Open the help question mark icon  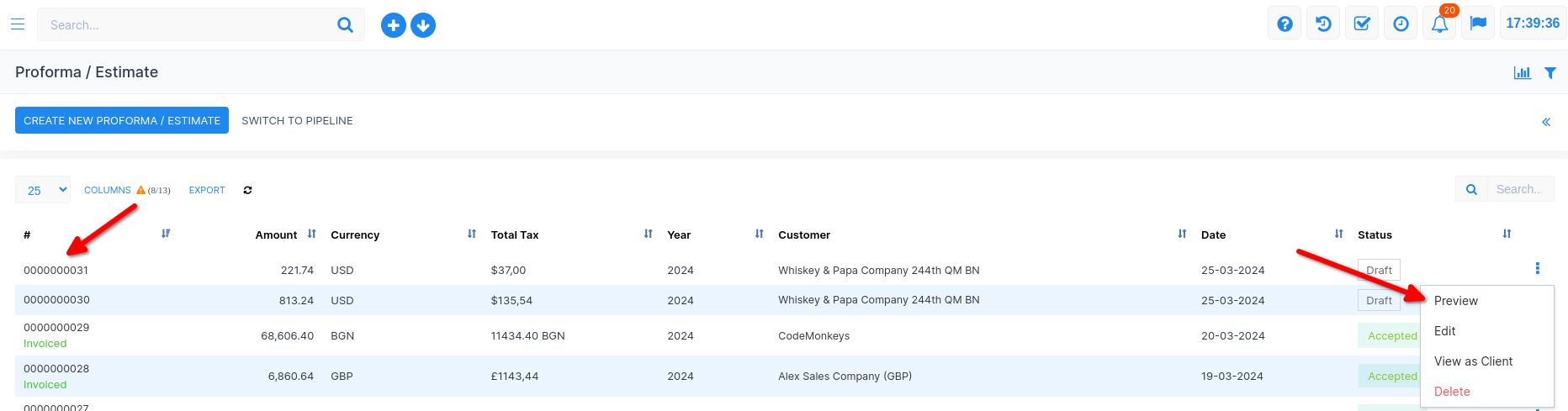point(1285,24)
